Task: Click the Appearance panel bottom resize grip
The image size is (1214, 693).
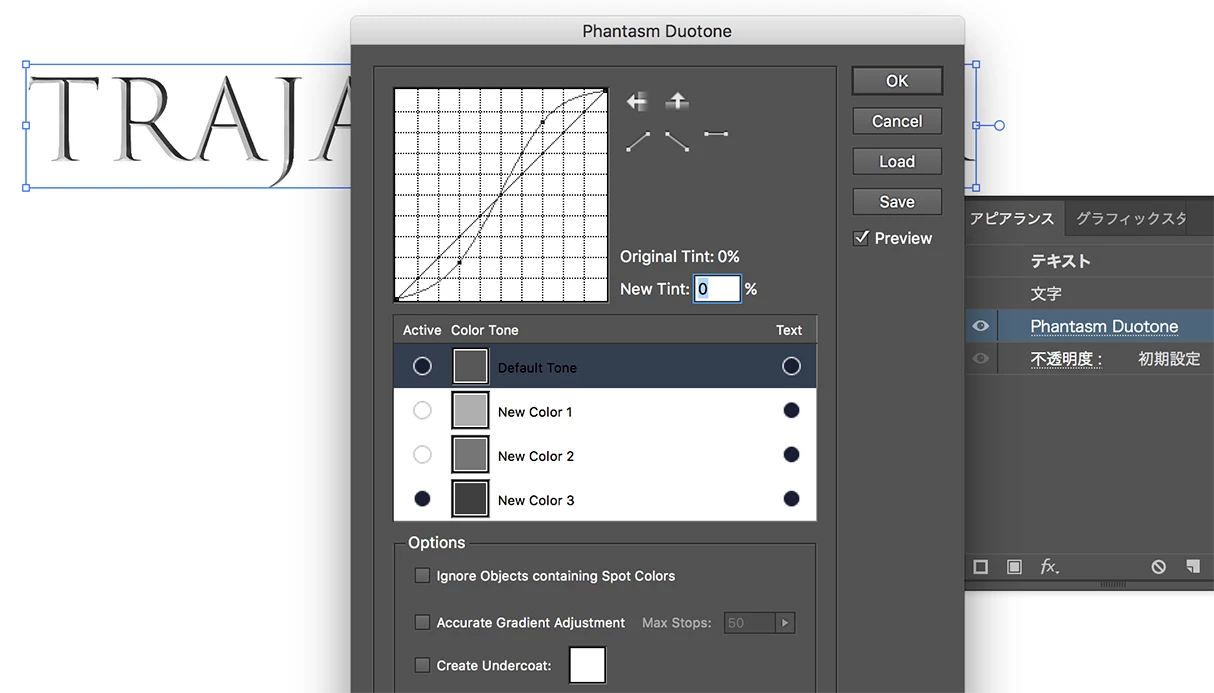Action: [x=1113, y=585]
